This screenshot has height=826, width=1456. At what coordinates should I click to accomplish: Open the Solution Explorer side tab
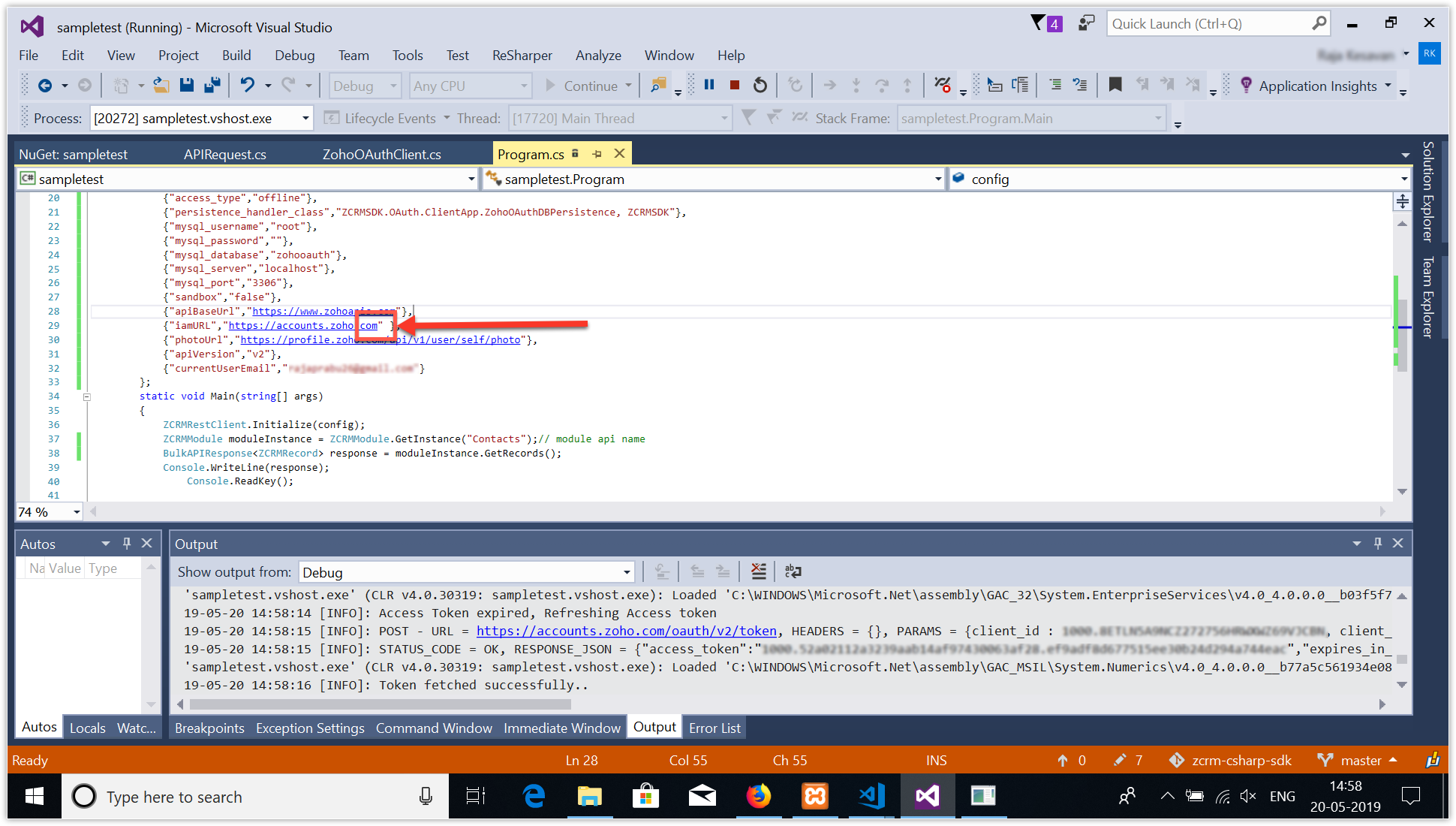pos(1428,191)
